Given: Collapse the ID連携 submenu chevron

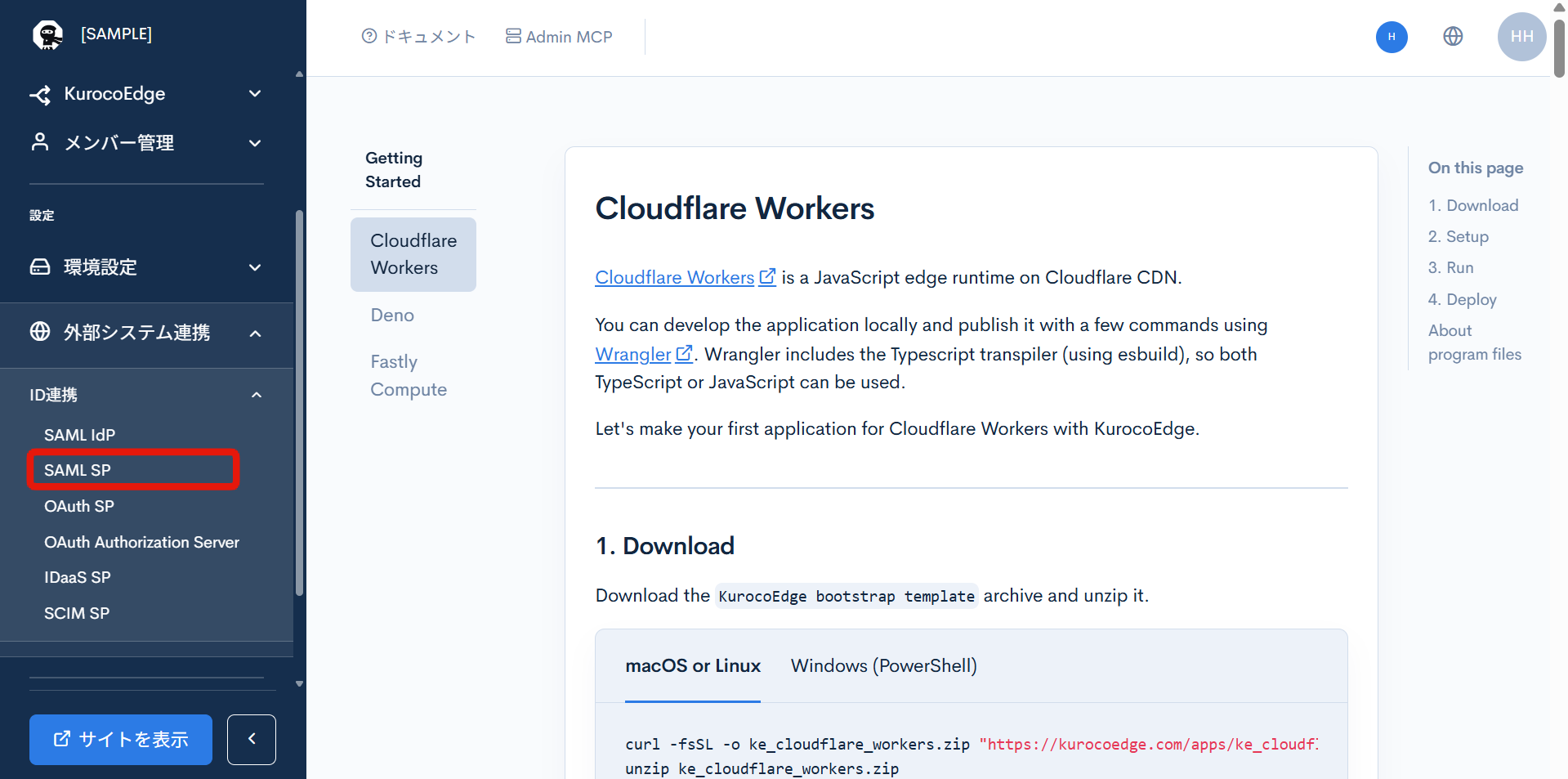Looking at the screenshot, I should (x=257, y=395).
